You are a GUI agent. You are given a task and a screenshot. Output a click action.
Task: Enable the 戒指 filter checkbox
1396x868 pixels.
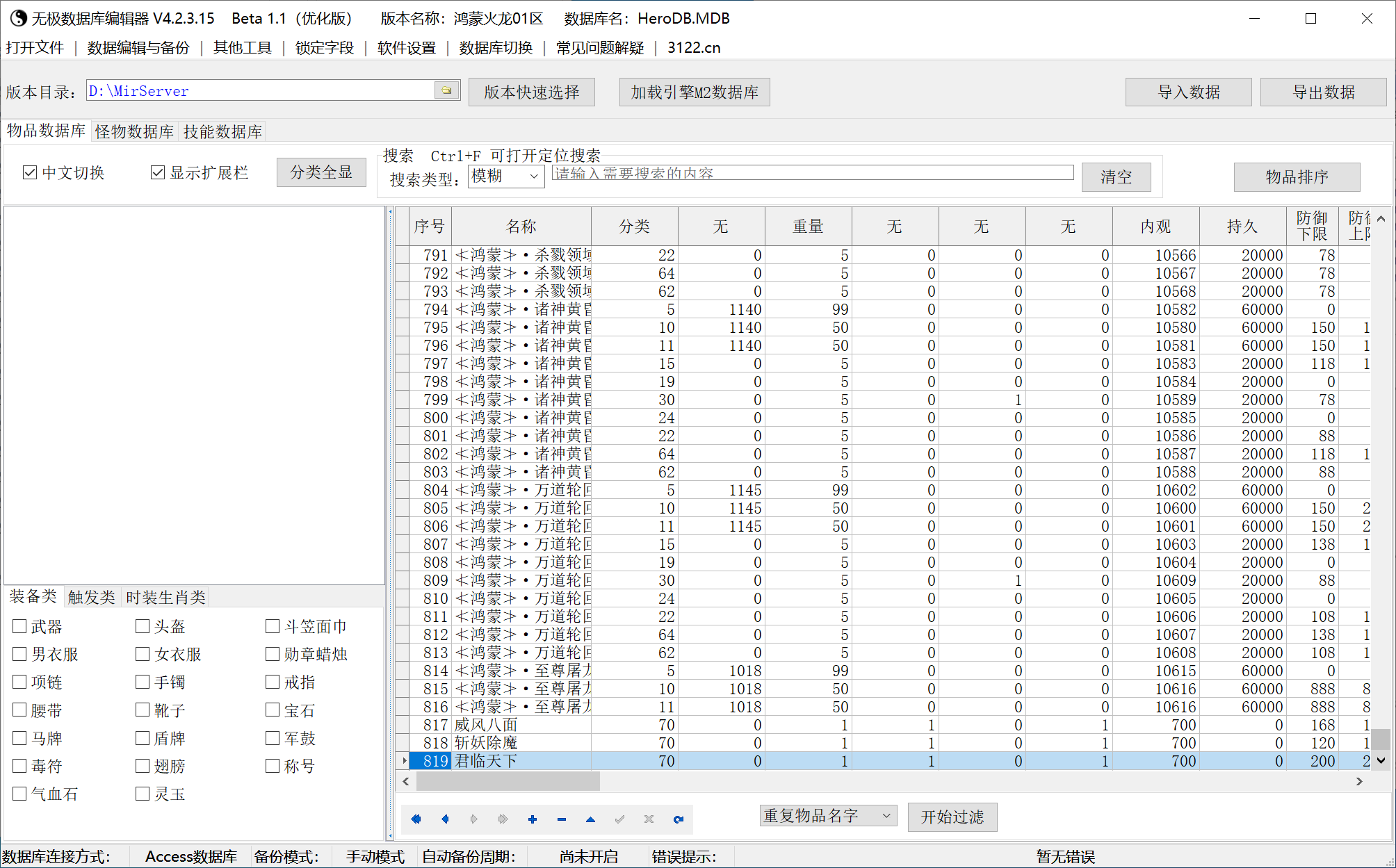pyautogui.click(x=273, y=682)
